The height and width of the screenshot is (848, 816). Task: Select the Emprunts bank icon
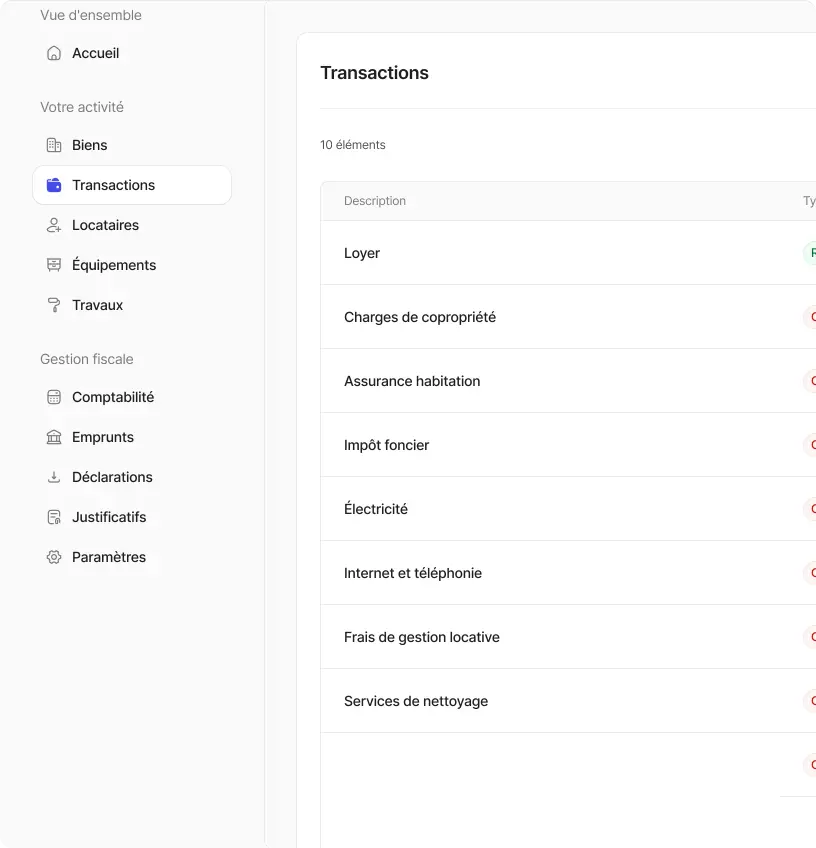tap(53, 437)
